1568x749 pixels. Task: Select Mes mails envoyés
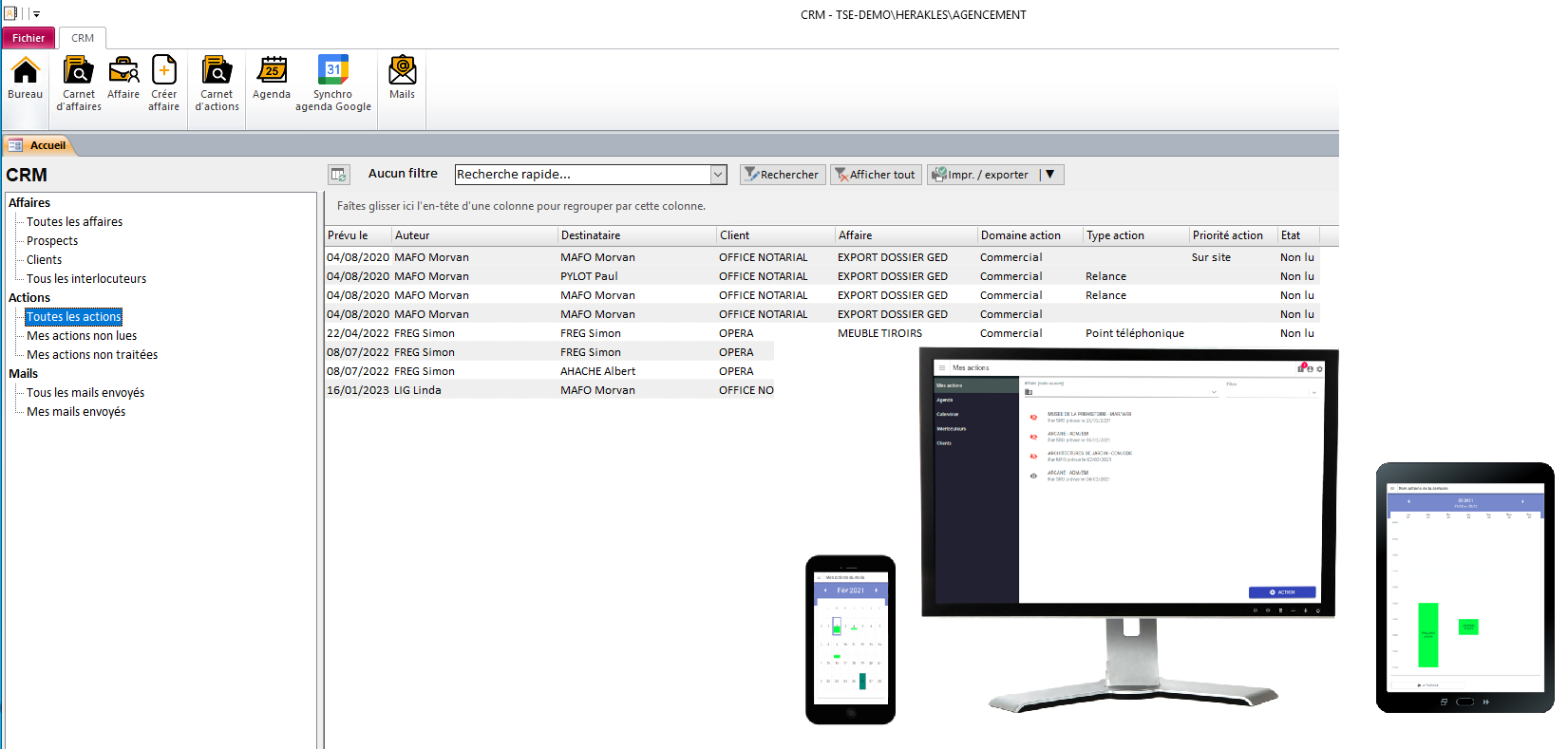pos(76,411)
